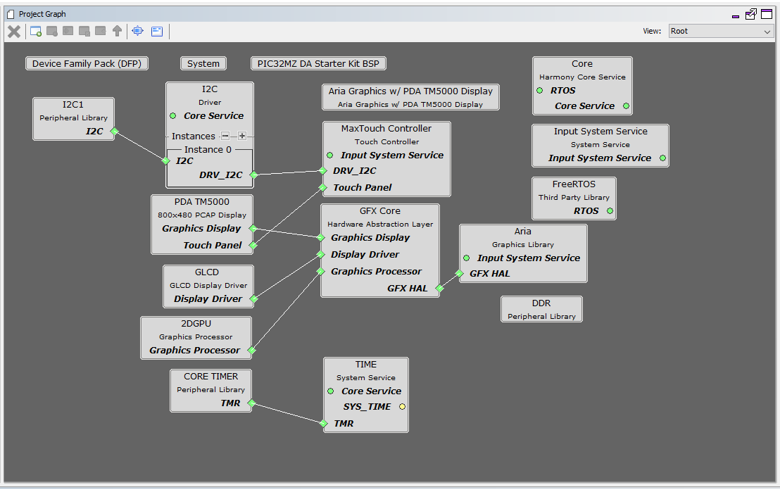Select the I2C1 Peripheral Library title
Screen dimensions: 781x489
point(73,105)
